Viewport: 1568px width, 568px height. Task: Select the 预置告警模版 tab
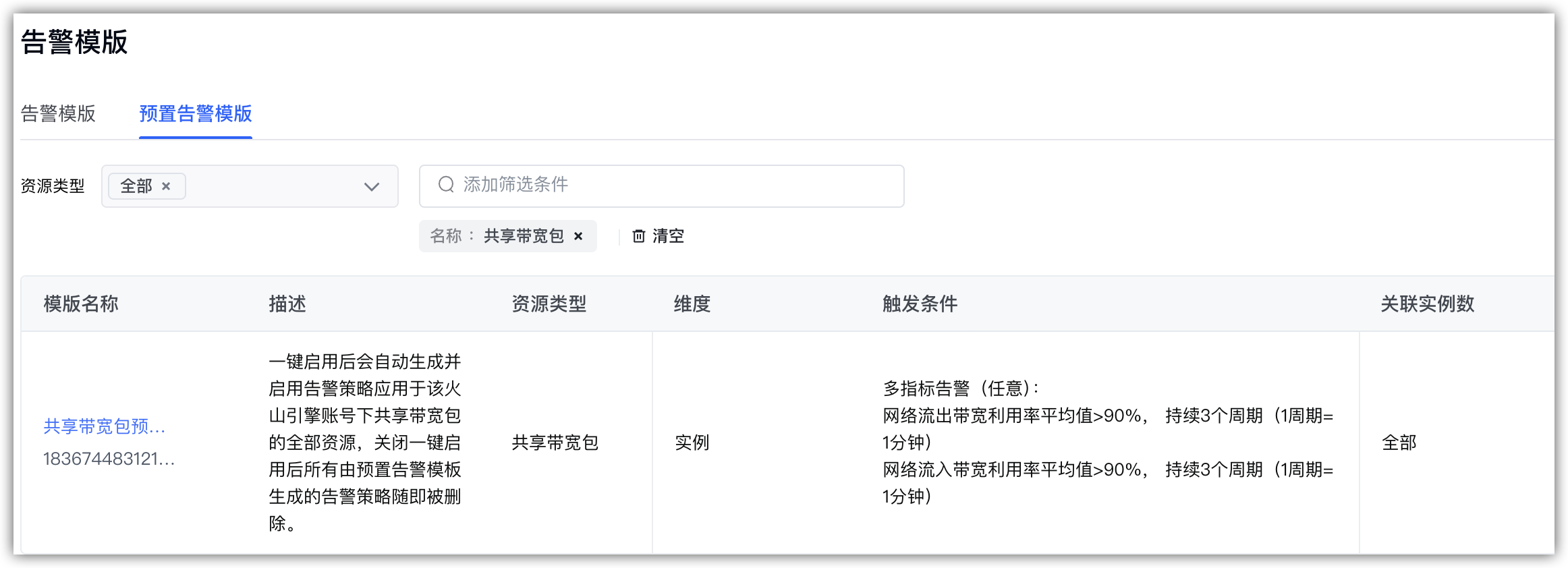[196, 113]
